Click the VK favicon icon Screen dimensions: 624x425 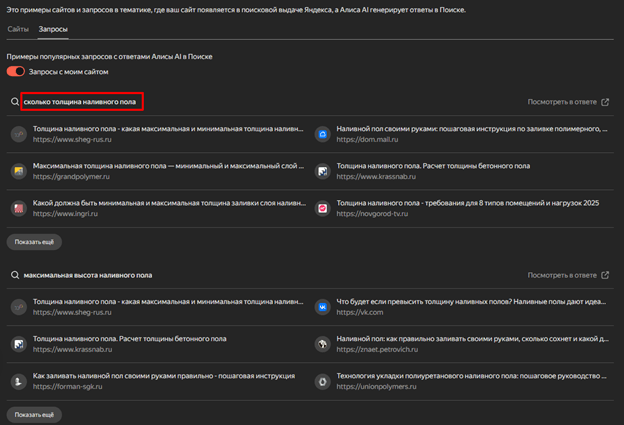323,307
